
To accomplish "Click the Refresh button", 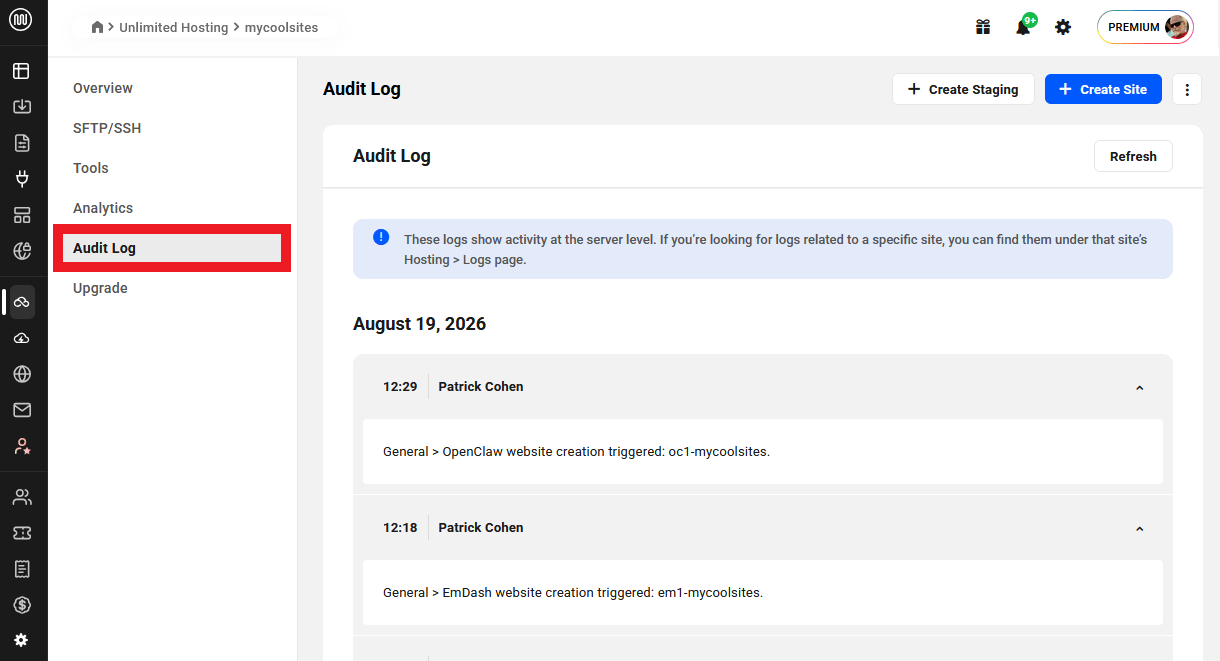I will point(1133,156).
